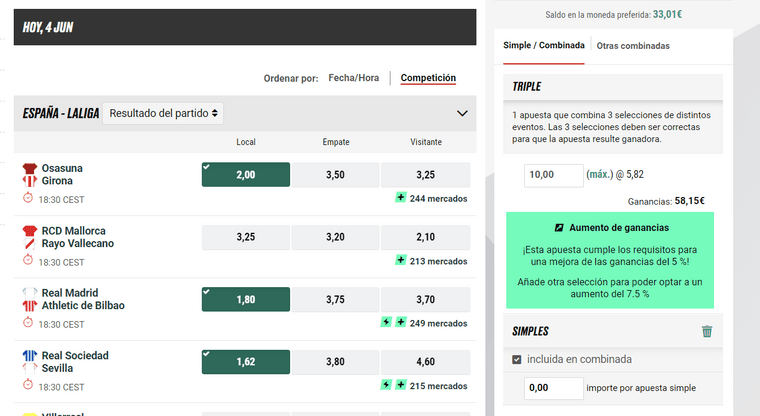Image resolution: width=760 pixels, height=416 pixels.
Task: Deselect Osasuna home win odds 2,00
Action: pyautogui.click(x=246, y=175)
